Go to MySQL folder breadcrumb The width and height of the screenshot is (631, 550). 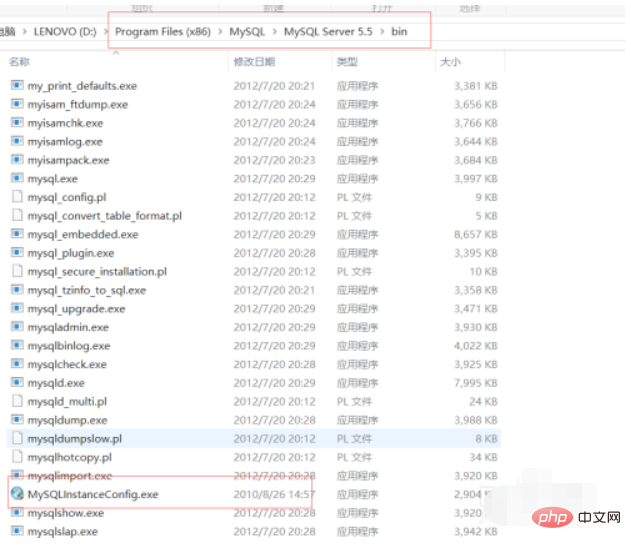[247, 31]
